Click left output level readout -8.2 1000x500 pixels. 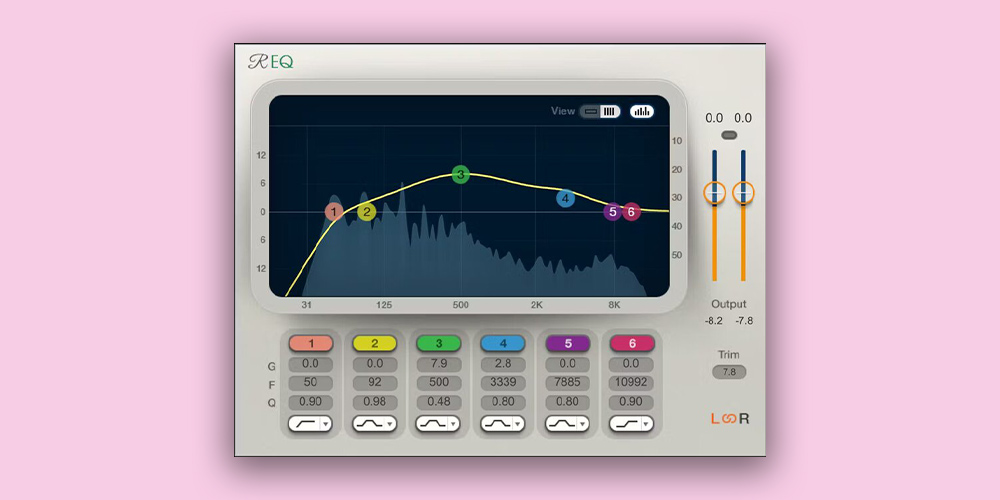pos(714,321)
